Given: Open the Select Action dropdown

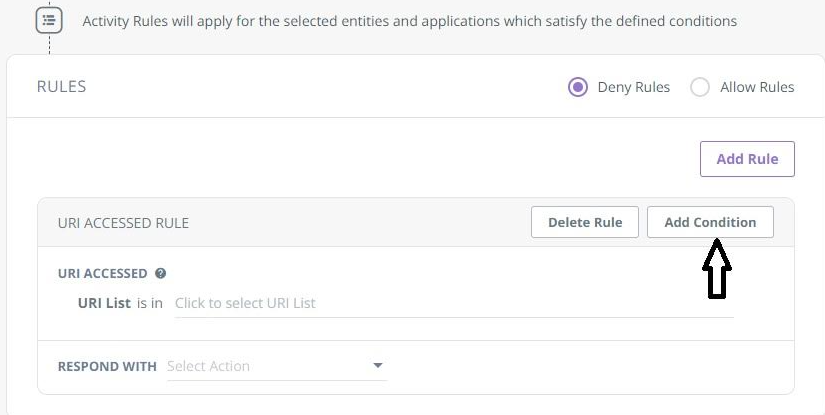Looking at the screenshot, I should (266, 366).
